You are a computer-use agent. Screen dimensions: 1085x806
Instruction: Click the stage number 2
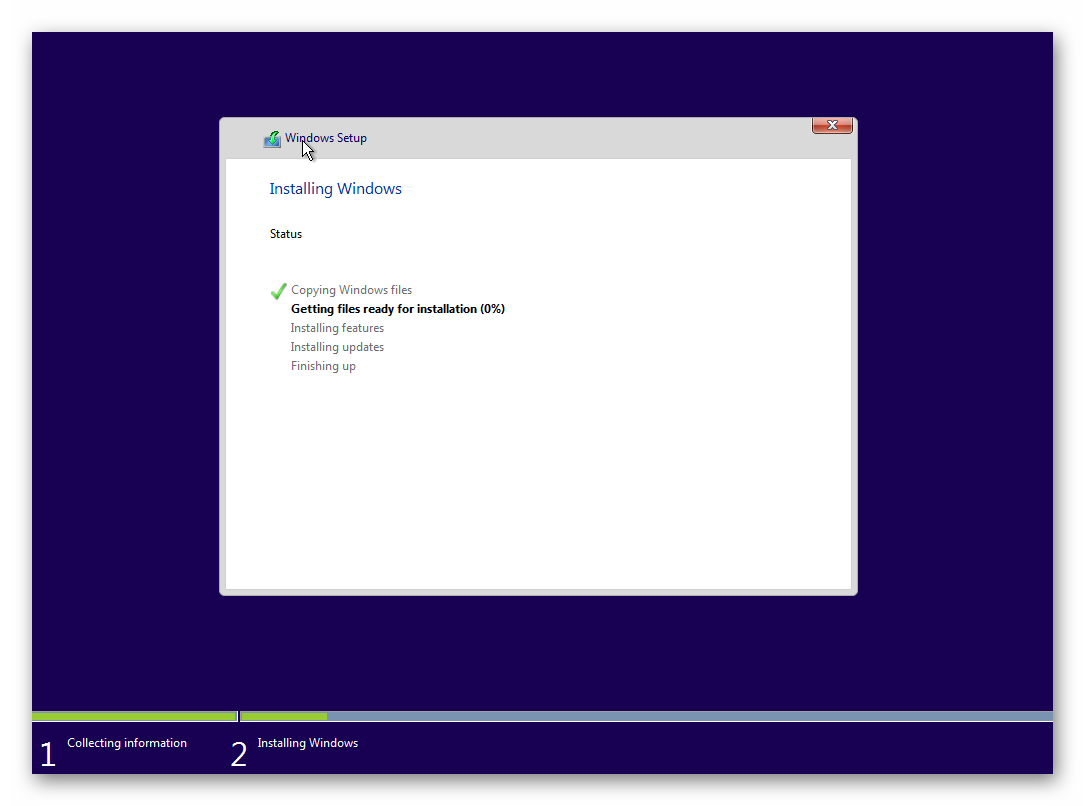[x=239, y=754]
